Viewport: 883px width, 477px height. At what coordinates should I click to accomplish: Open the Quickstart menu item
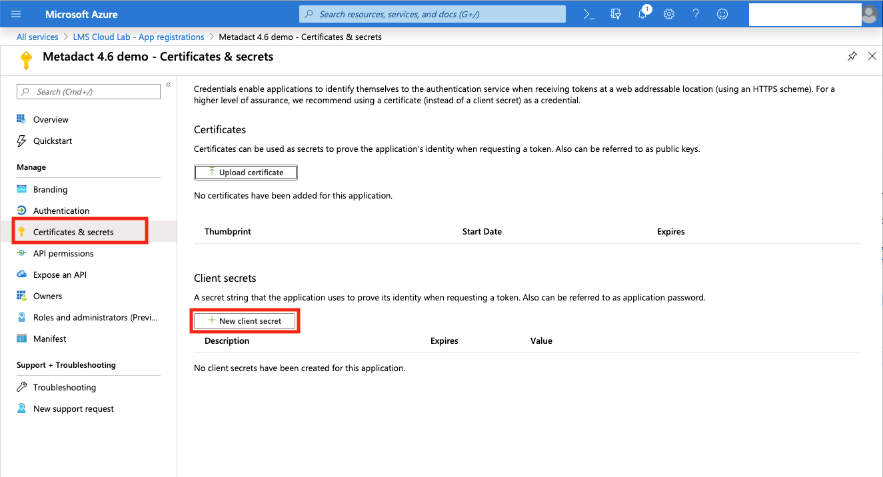(x=52, y=141)
